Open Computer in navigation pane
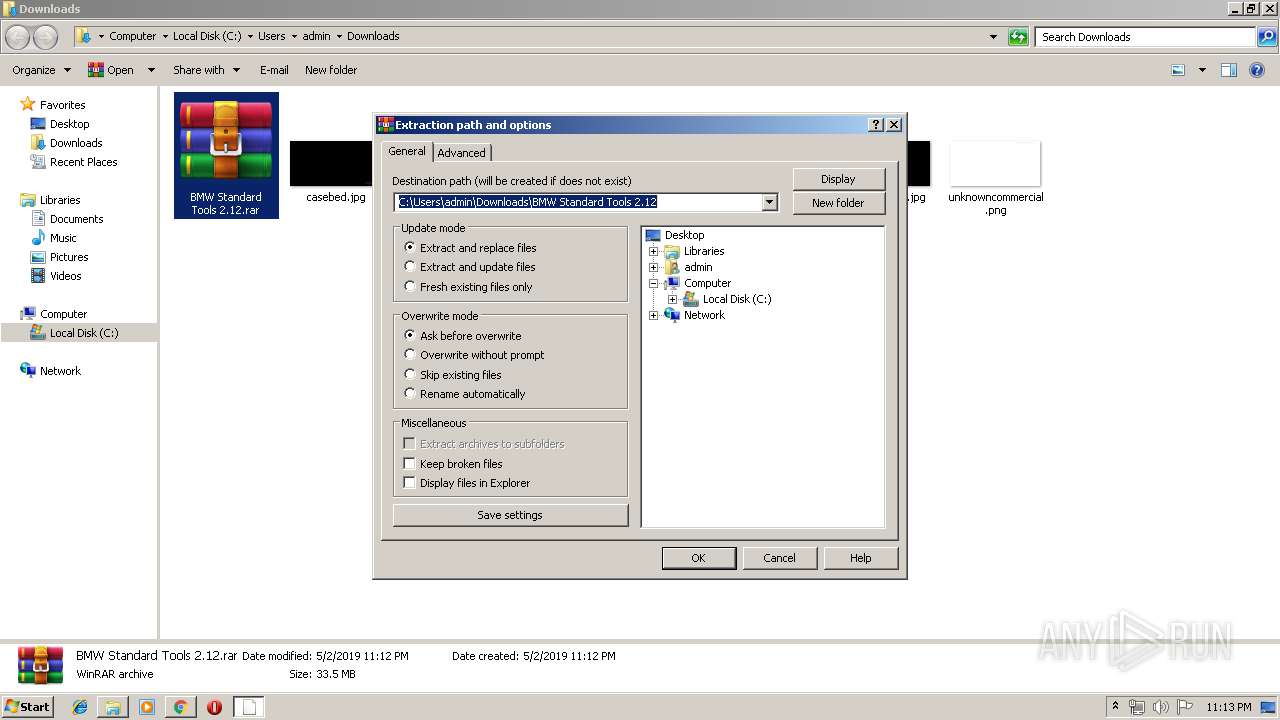Image resolution: width=1280 pixels, height=720 pixels. coord(63,314)
